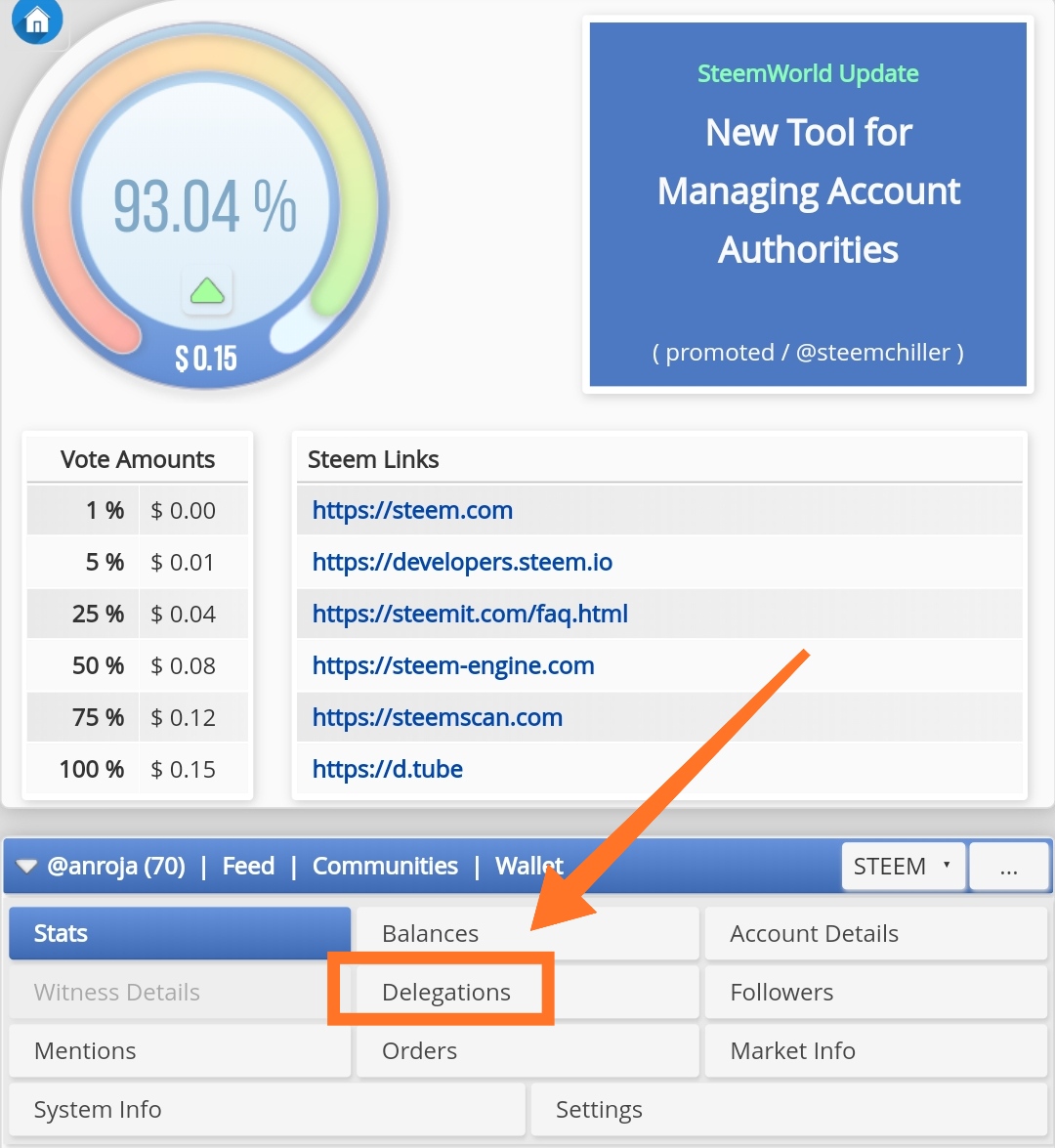Click the 100 % vote amount row
Viewport: 1055px width, 1148px height.
pyautogui.click(x=138, y=770)
